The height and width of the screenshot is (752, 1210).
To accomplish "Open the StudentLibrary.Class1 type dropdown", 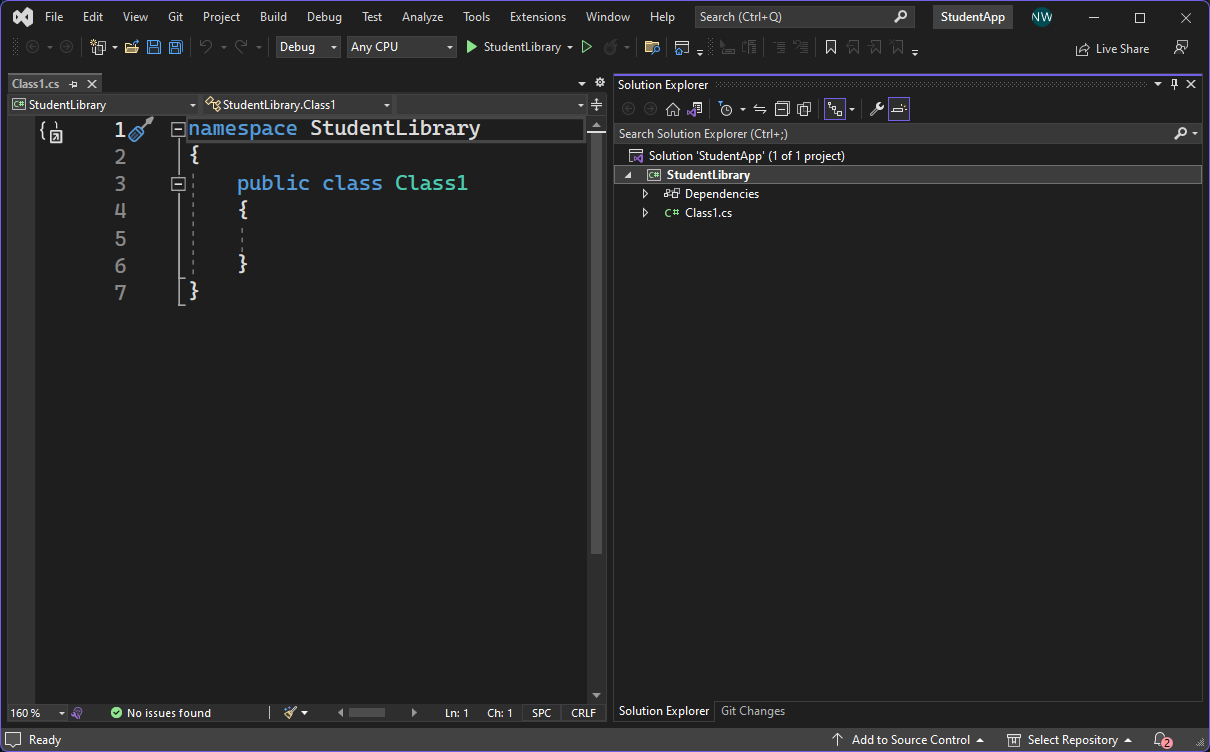I will point(297,104).
